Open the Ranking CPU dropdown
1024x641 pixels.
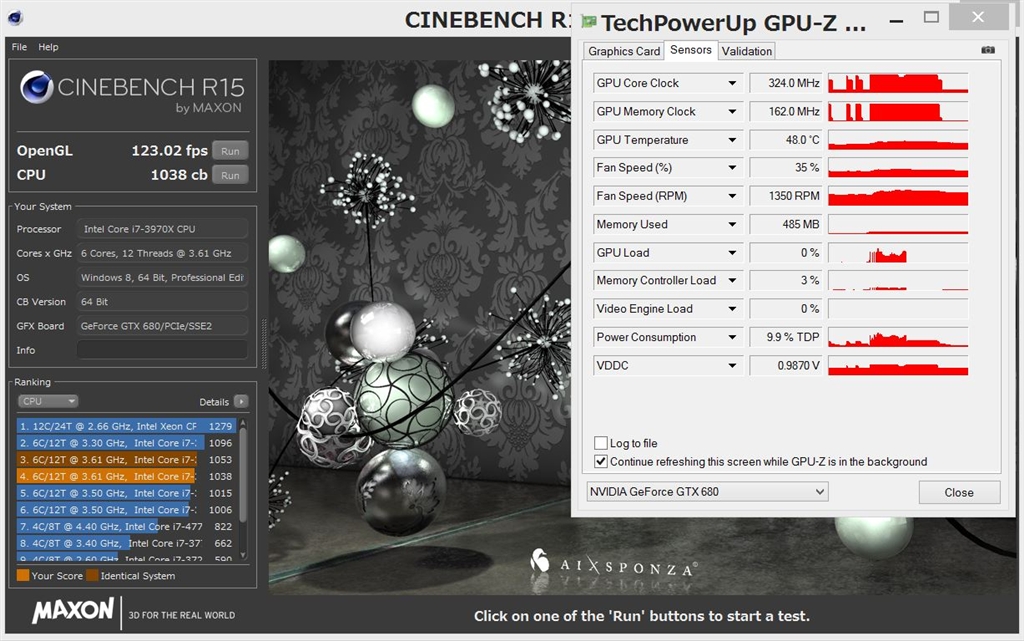tap(47, 401)
